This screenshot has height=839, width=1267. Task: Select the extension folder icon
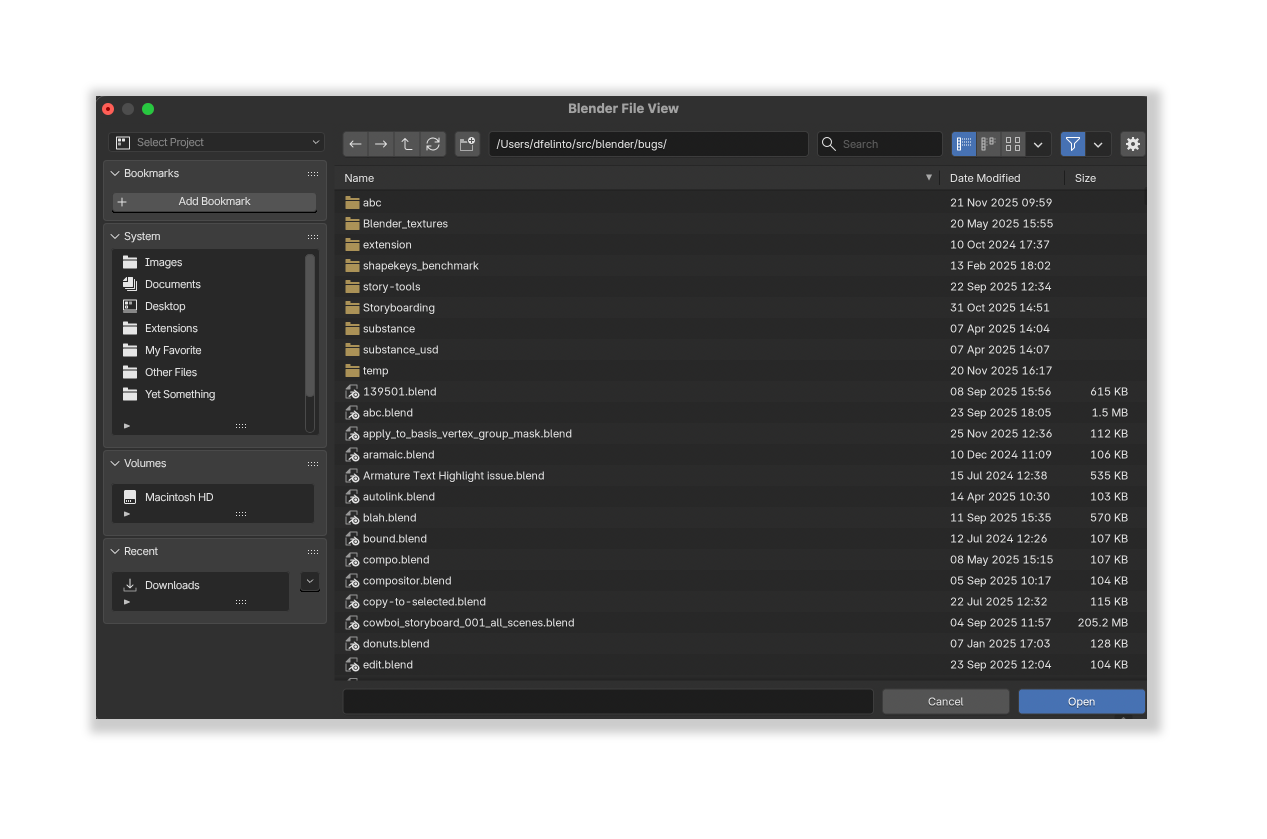coord(352,245)
